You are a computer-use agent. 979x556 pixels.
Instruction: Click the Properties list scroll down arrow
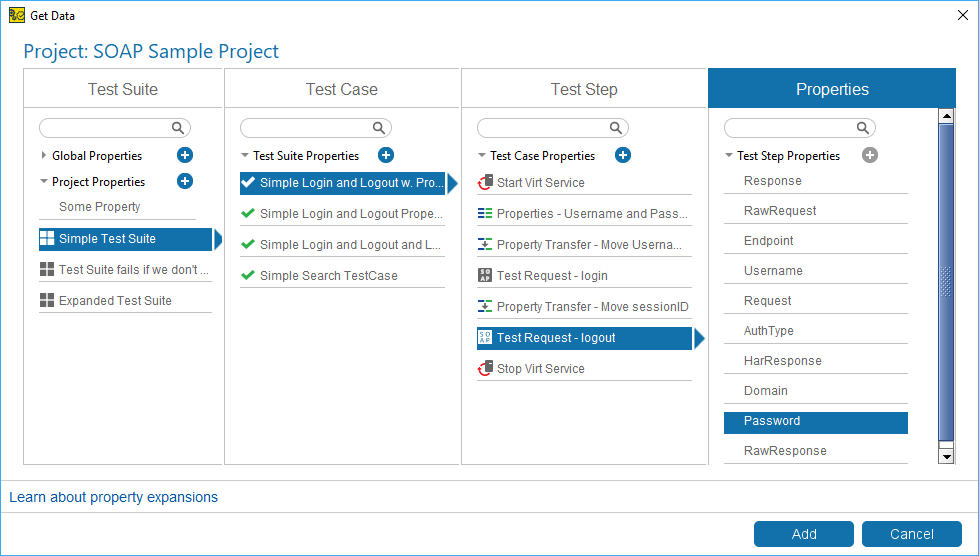click(x=947, y=457)
